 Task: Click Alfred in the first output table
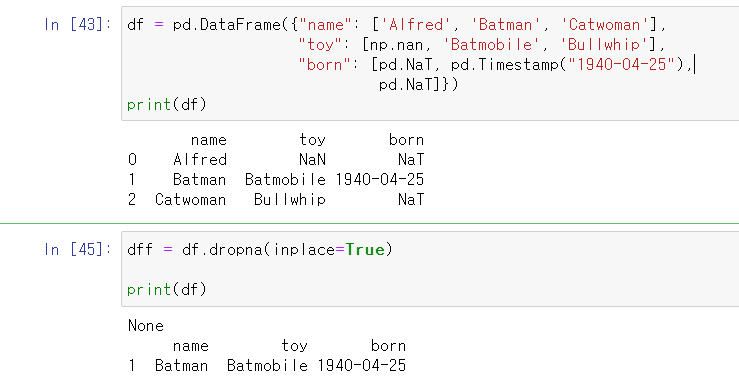click(200, 159)
